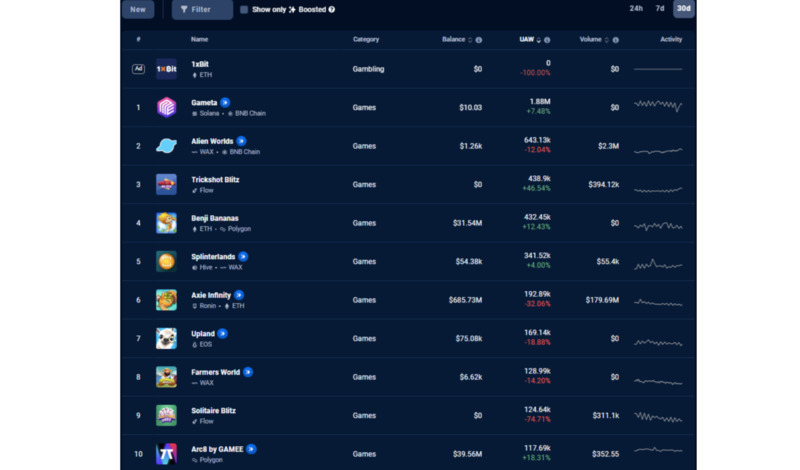Screen dimensions: 800x470
Task: Open the Arc8 by GAMEE logo
Action: tap(166, 454)
